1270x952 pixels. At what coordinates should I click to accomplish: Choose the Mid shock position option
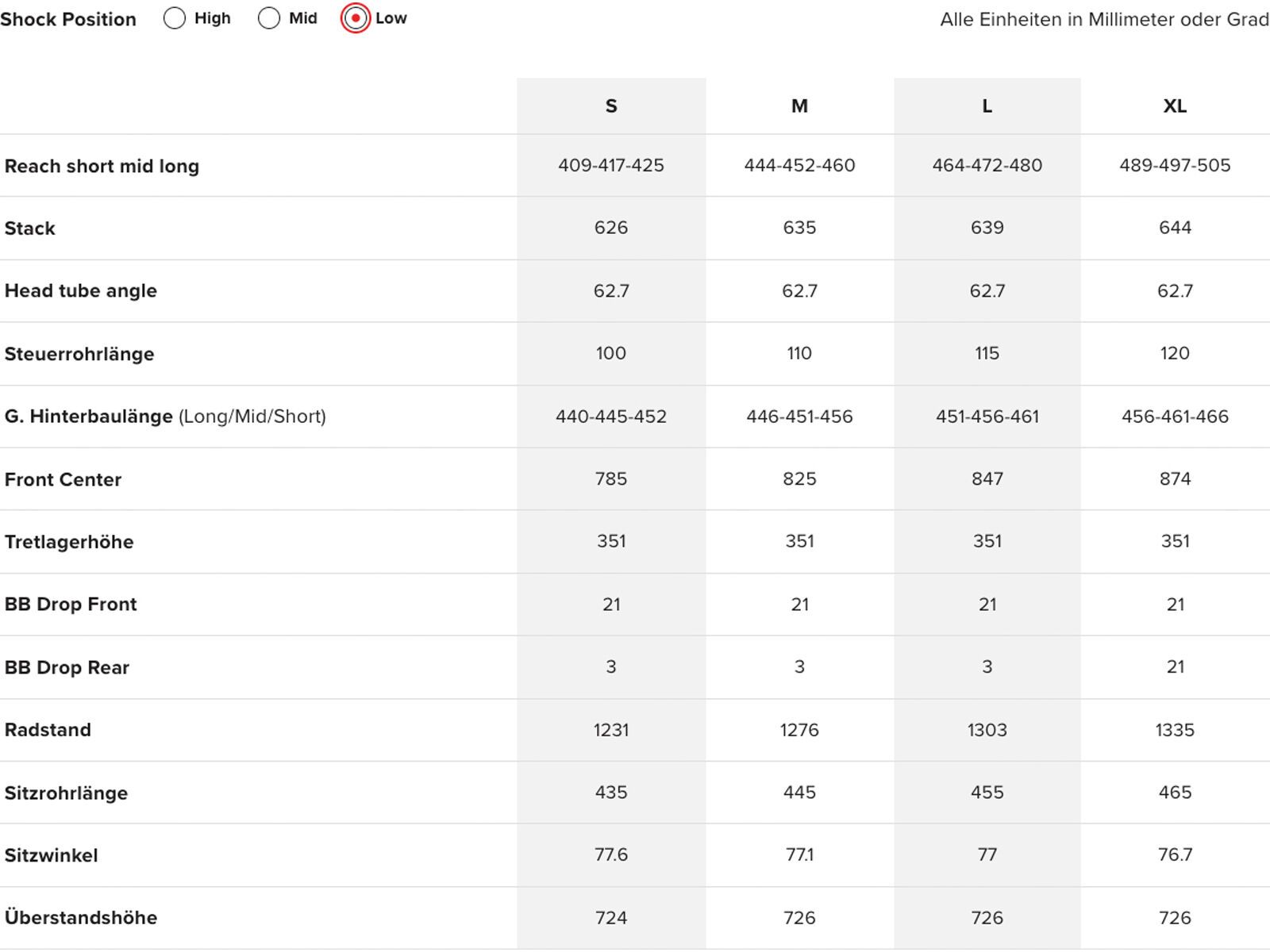pyautogui.click(x=269, y=18)
